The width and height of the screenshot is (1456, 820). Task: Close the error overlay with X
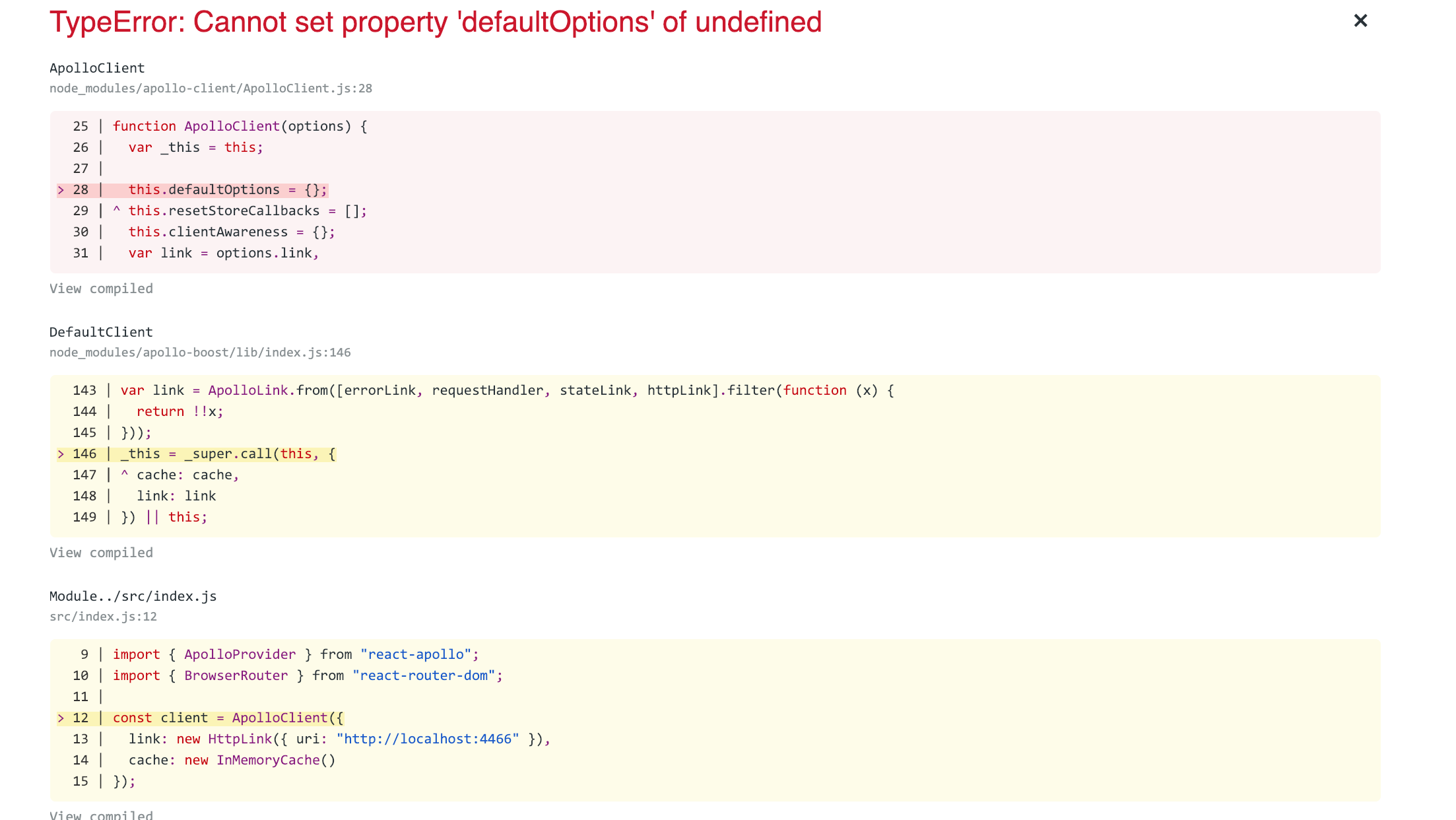point(1360,21)
